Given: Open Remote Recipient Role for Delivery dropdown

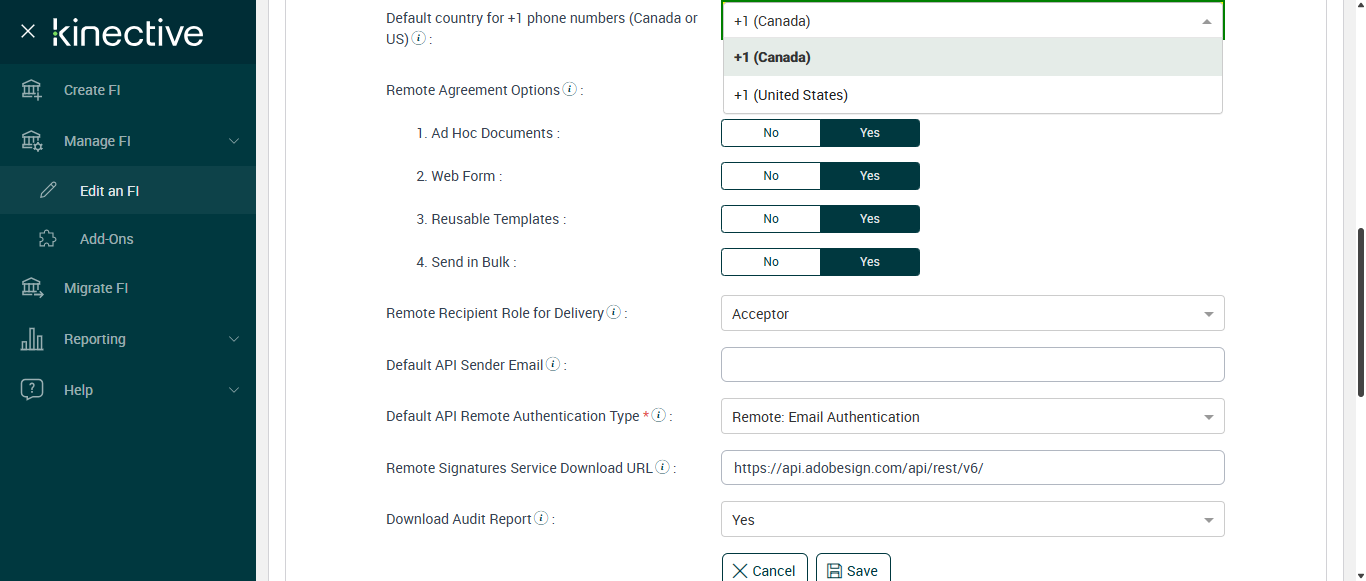Looking at the screenshot, I should 972,314.
